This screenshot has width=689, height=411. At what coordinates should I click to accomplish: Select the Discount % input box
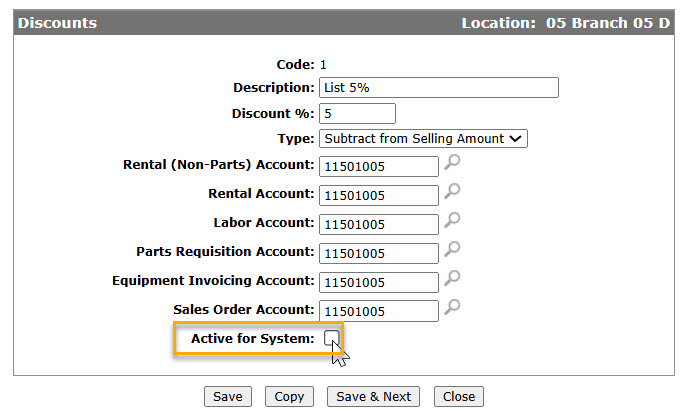point(357,113)
